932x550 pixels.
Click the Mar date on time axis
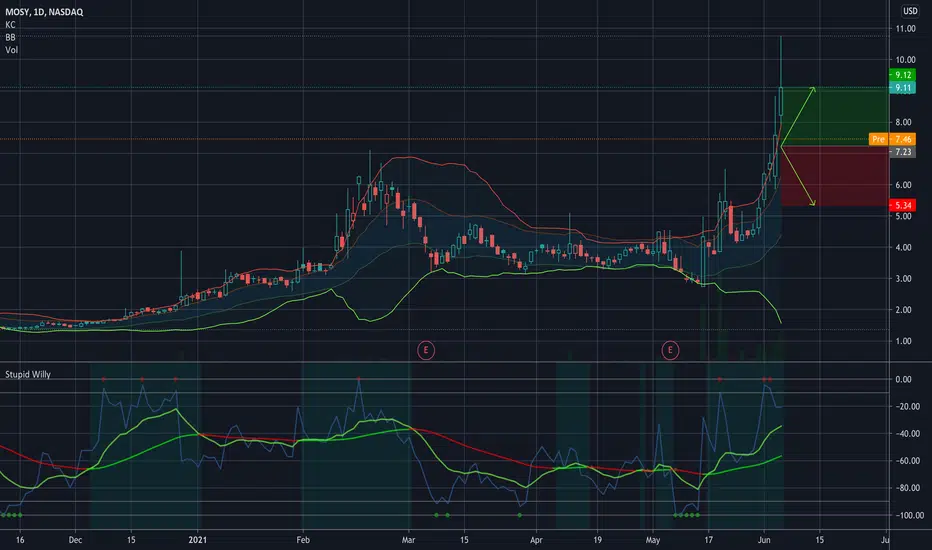(x=408, y=540)
